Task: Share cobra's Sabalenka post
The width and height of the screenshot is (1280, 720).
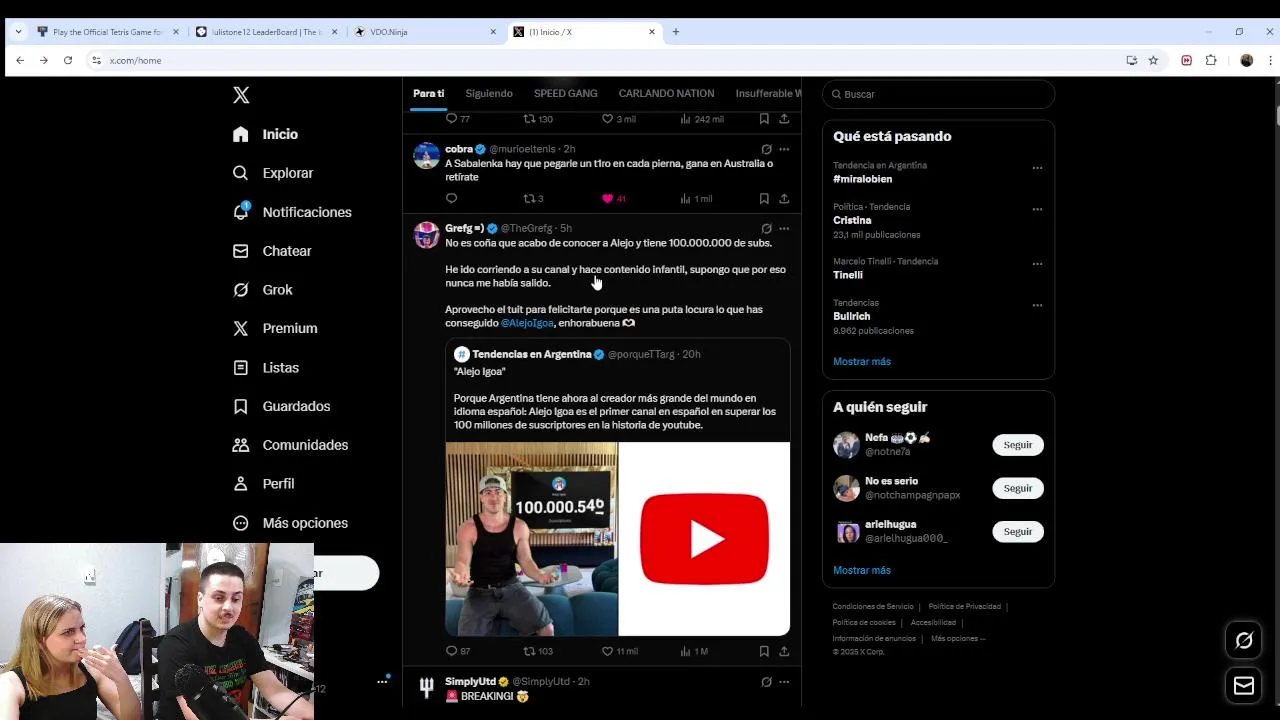Action: (x=784, y=198)
